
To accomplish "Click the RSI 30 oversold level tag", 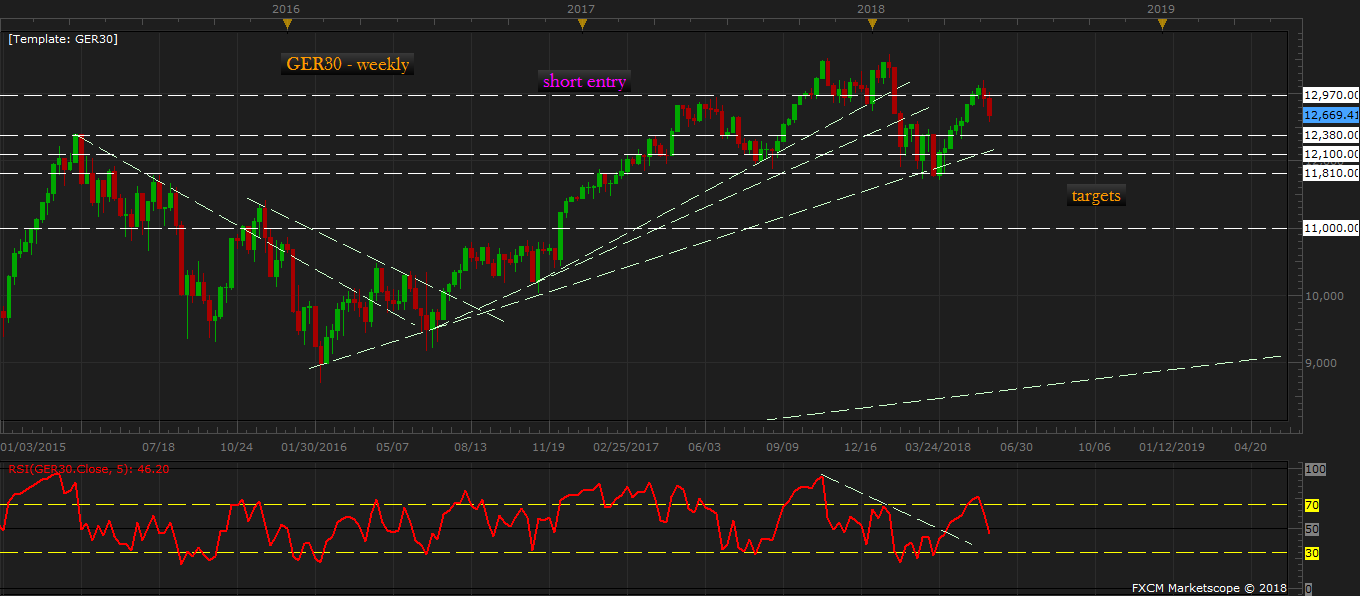I will (x=1313, y=553).
